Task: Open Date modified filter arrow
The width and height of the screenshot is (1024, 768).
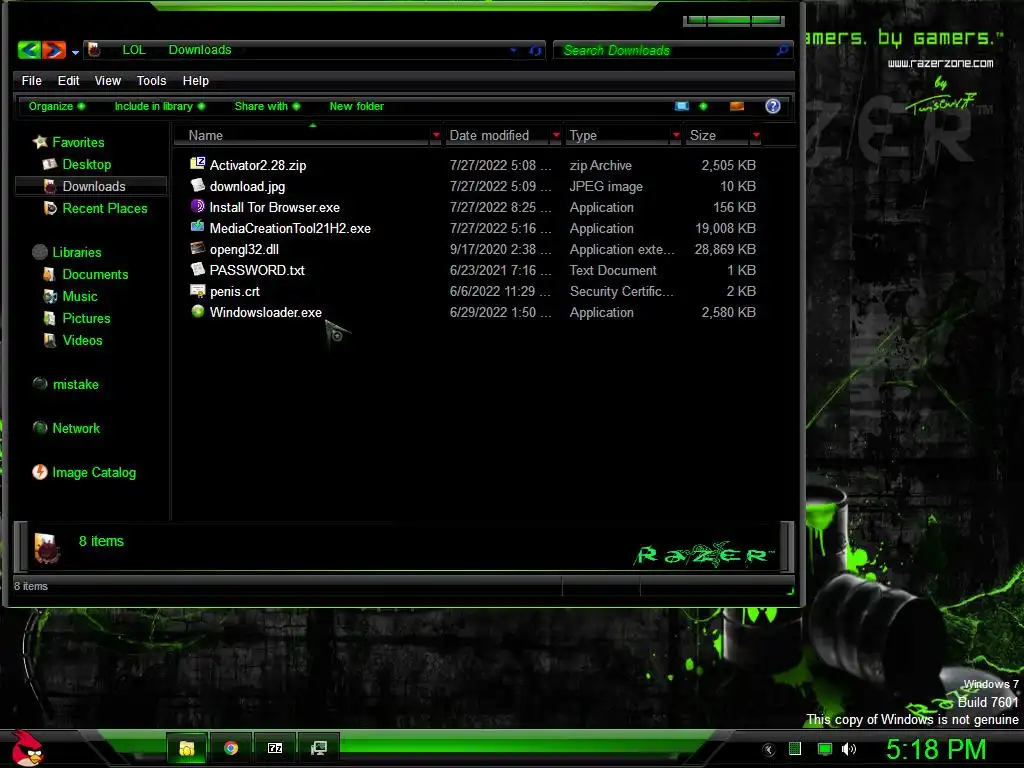Action: (x=556, y=135)
